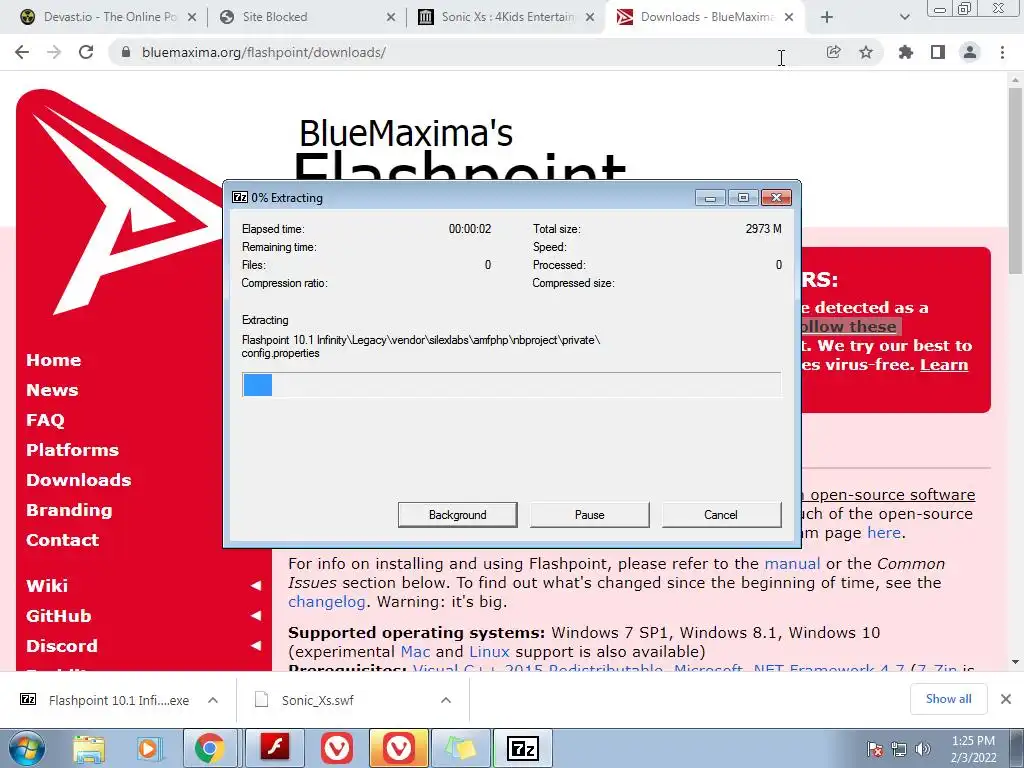Click the share page icon
Viewport: 1024px width, 768px height.
tap(833, 52)
